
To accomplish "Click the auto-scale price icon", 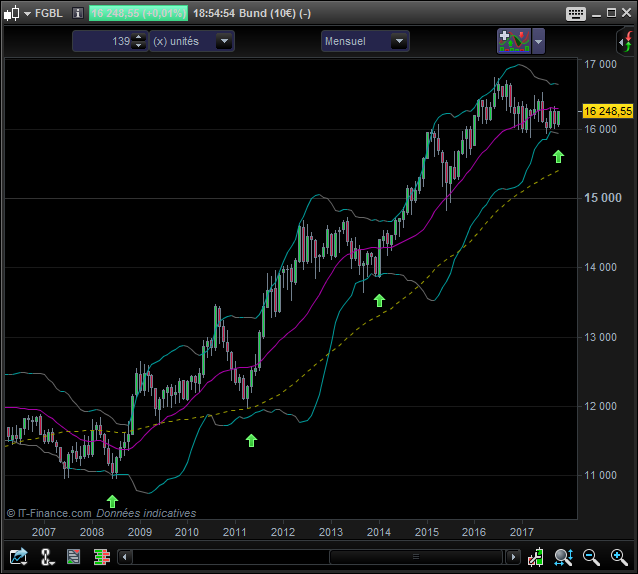I will point(537,557).
